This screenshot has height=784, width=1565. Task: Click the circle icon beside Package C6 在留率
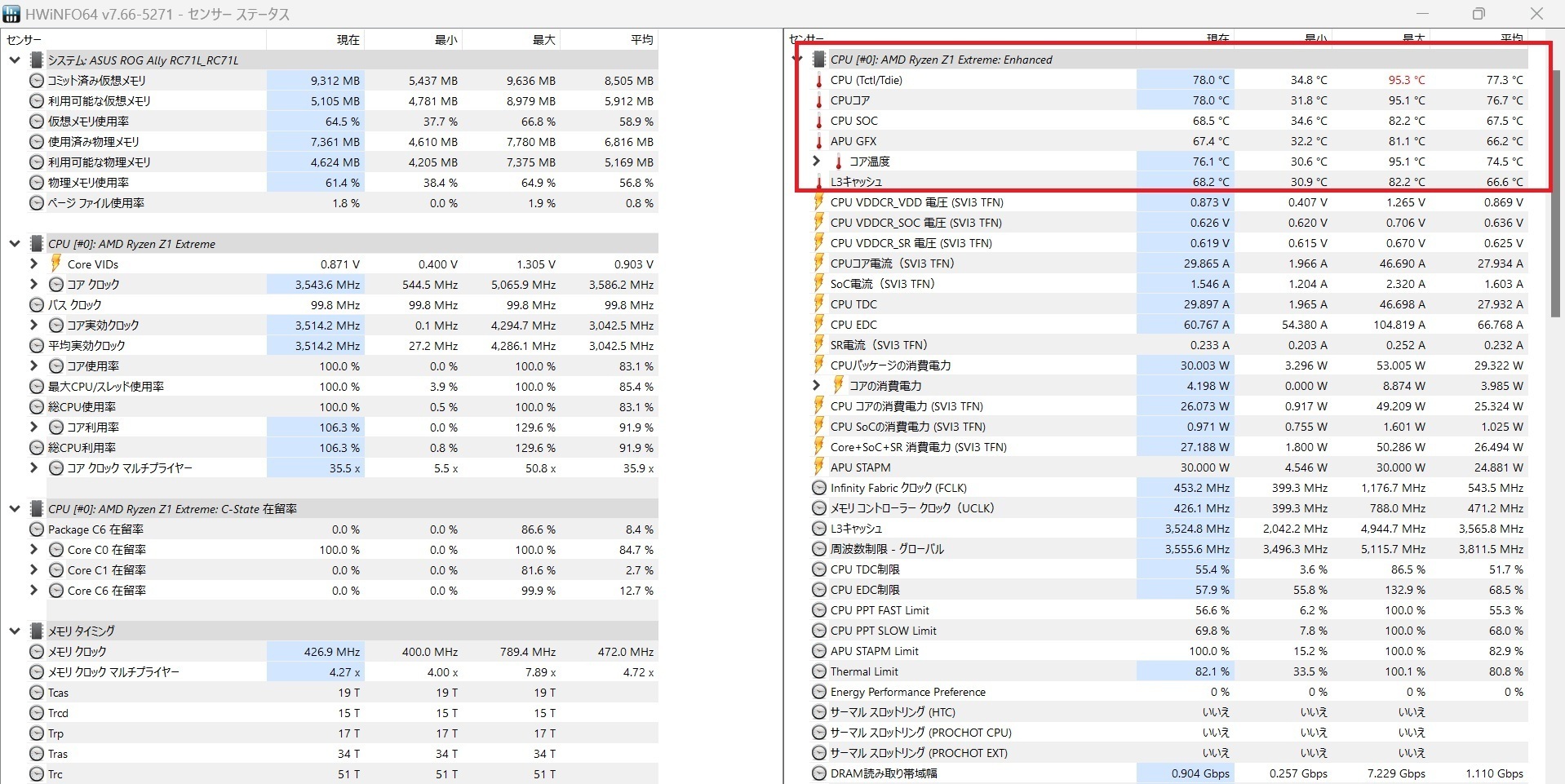click(36, 529)
